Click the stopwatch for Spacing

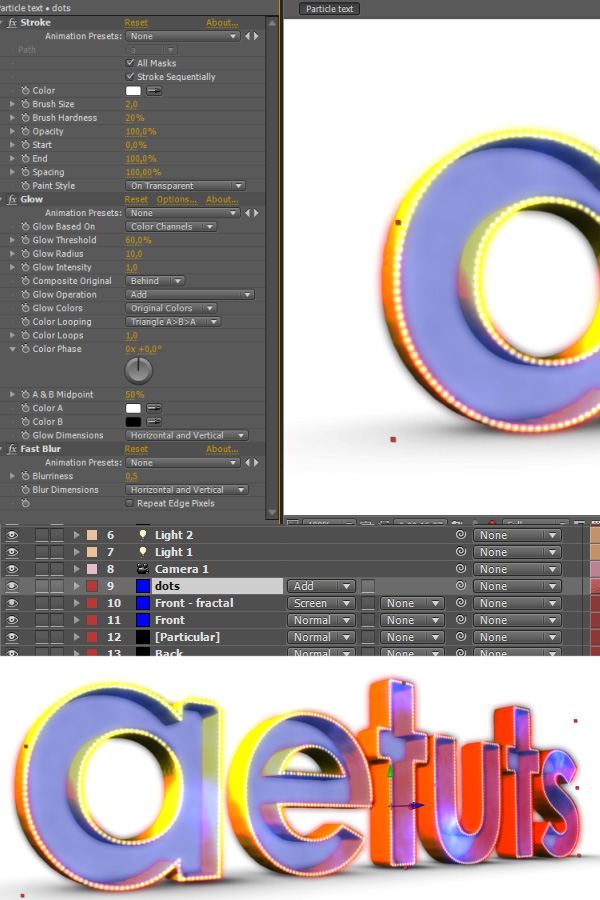point(25,172)
